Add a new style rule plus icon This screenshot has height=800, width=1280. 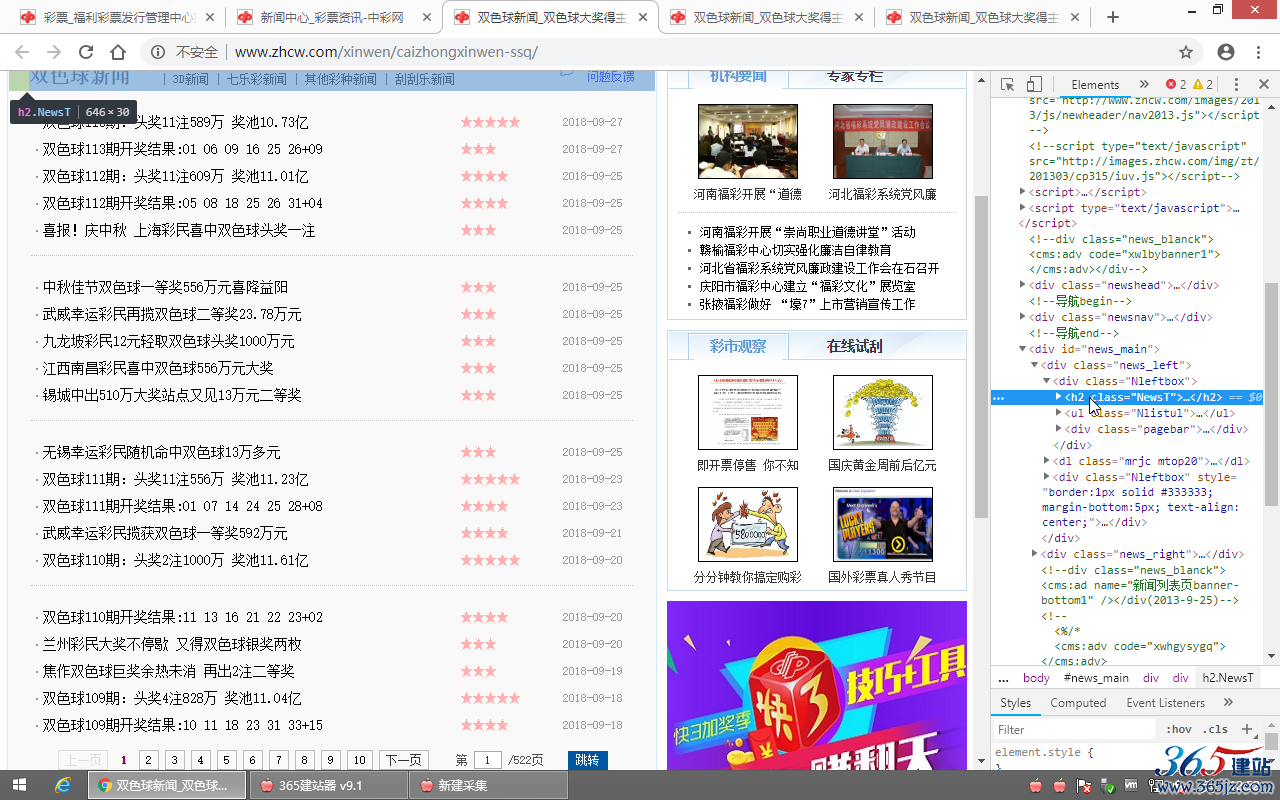pos(1247,729)
